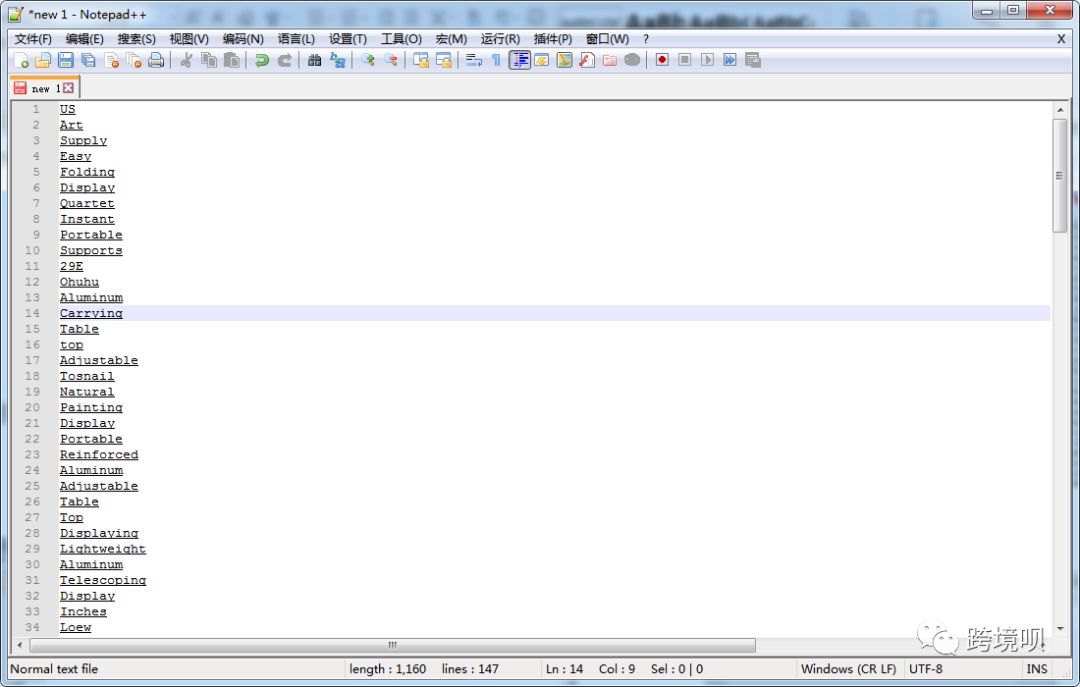Open the 宏(M) menu

451,39
